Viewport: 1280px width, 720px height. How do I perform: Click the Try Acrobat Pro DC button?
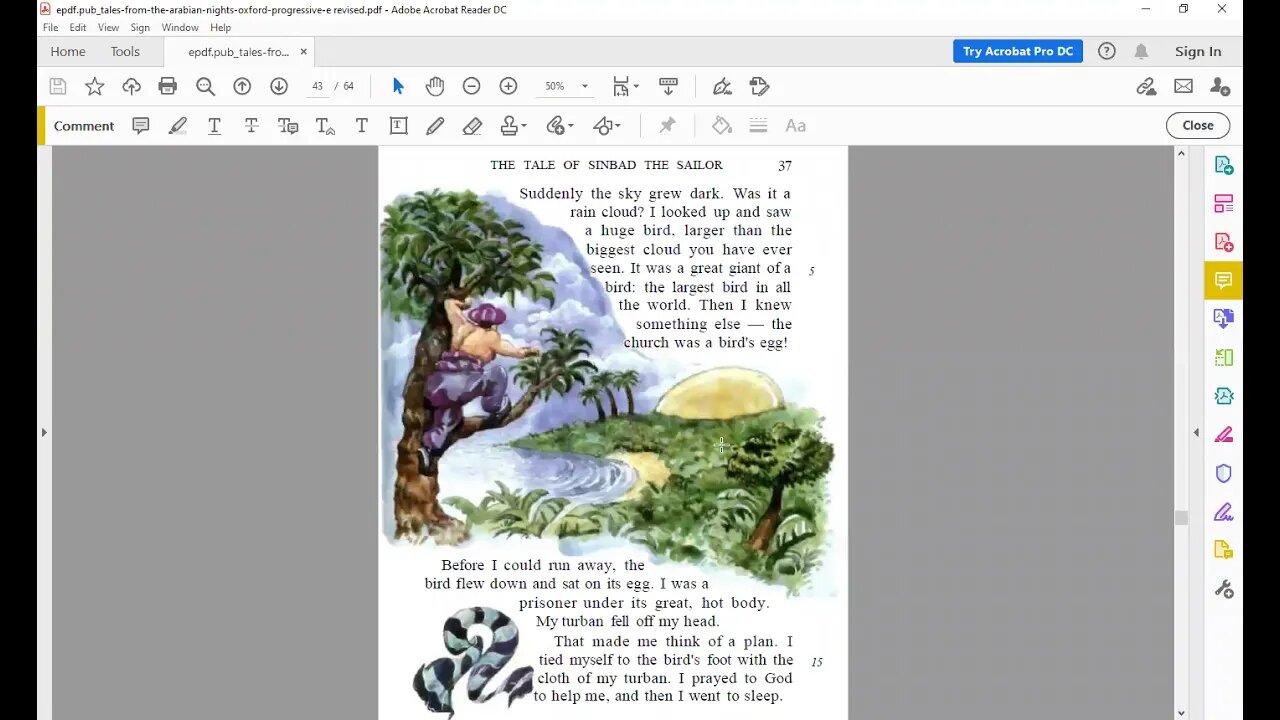click(x=1018, y=51)
